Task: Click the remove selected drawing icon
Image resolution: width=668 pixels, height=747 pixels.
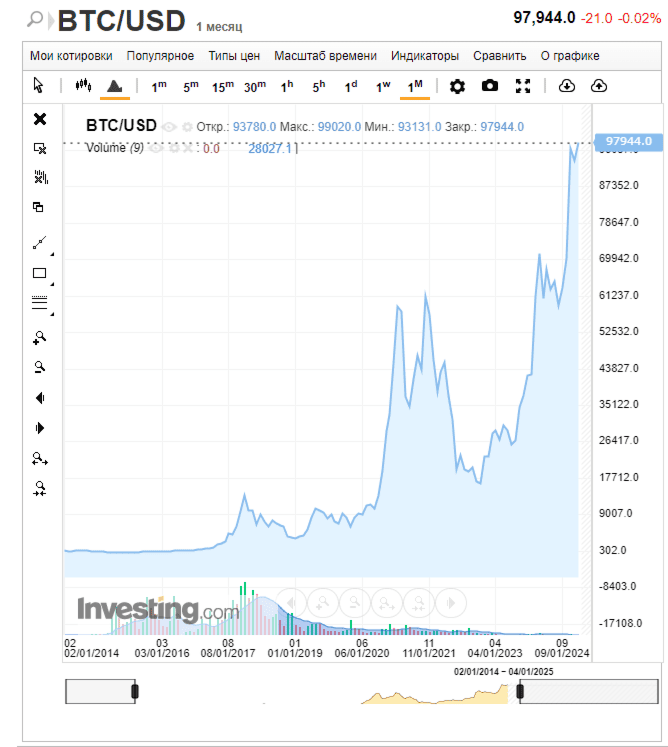Action: (40, 148)
